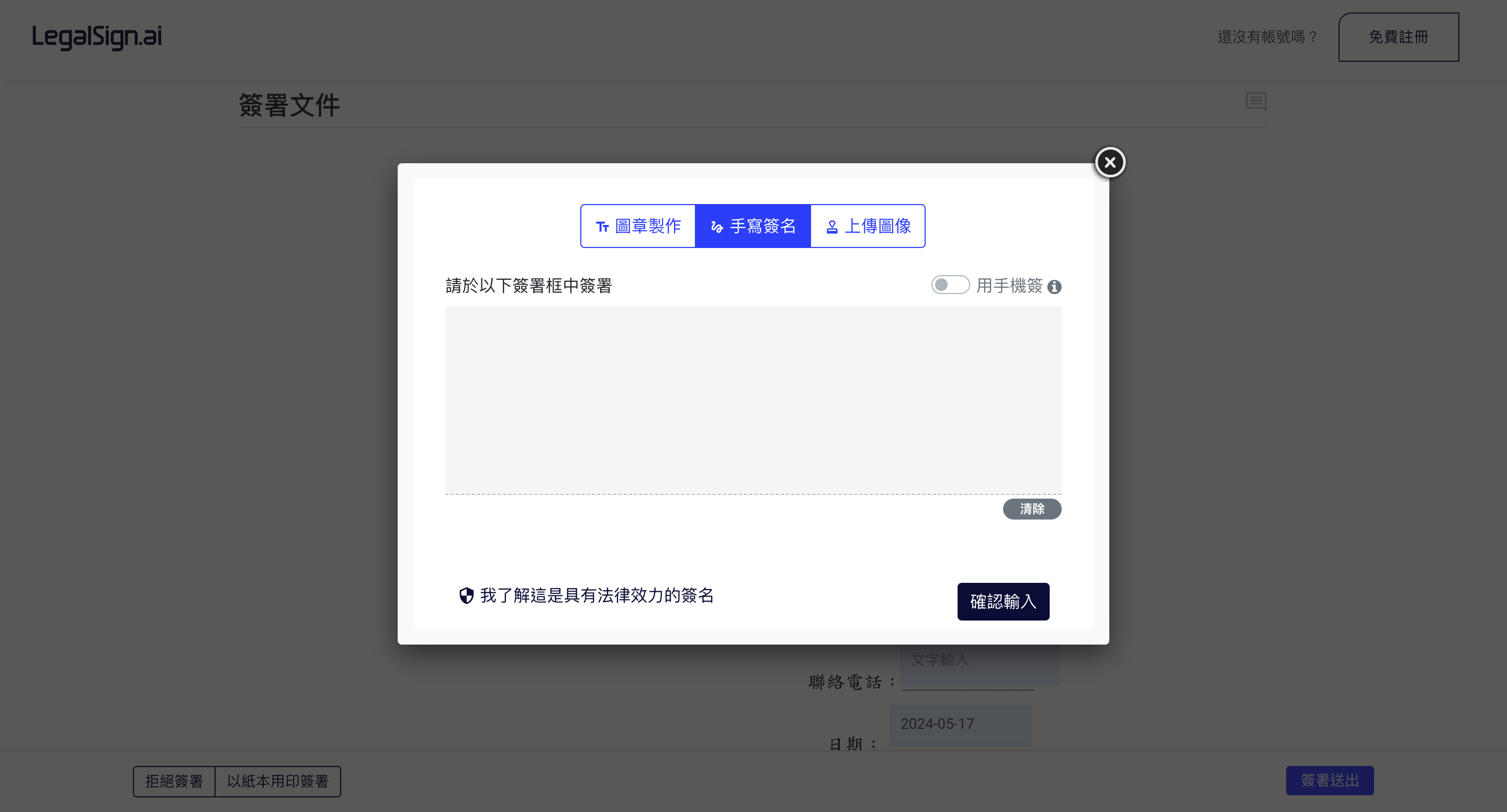Submit with the 簽署送出 button
Image resolution: width=1507 pixels, height=812 pixels.
(x=1329, y=781)
